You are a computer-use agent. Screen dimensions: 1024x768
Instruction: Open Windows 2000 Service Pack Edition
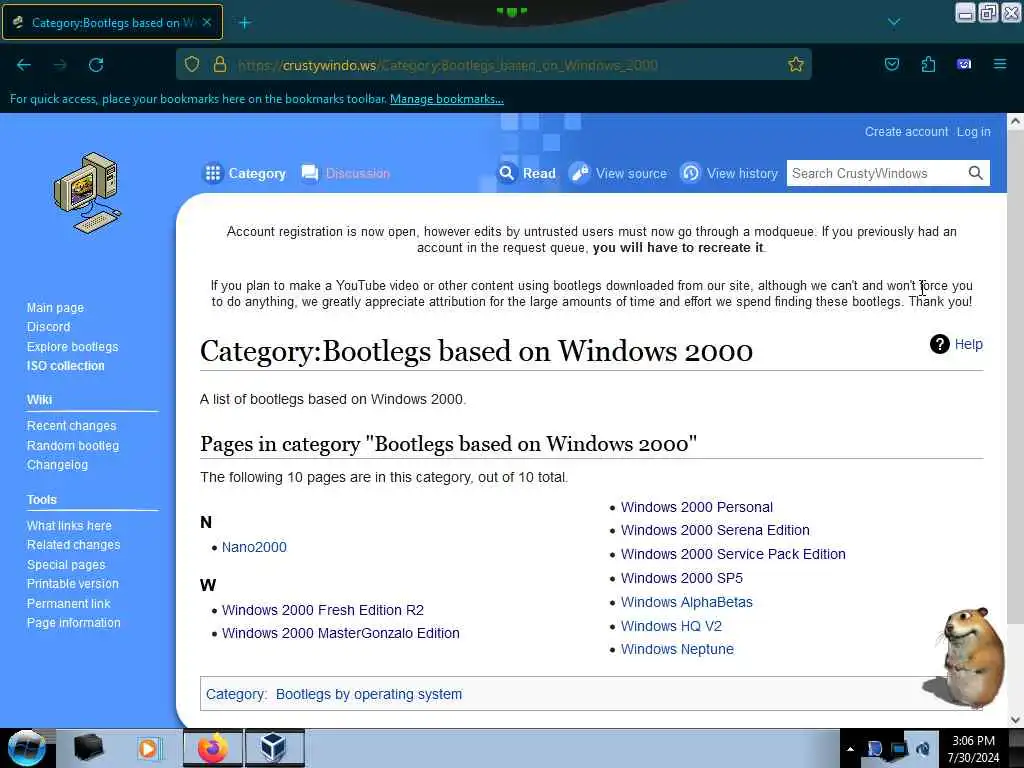coord(733,554)
